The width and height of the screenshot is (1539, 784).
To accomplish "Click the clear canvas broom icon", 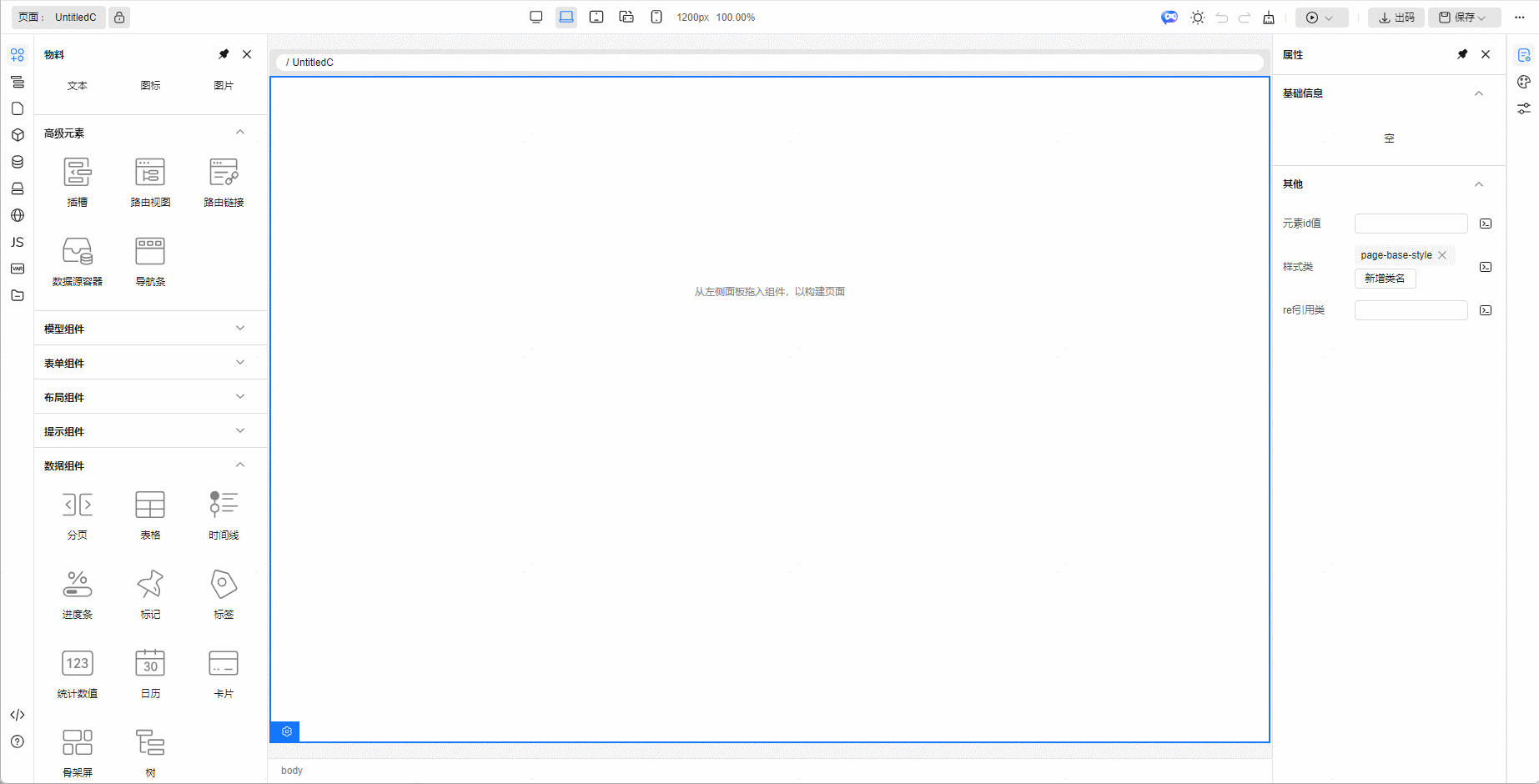I will 1269,18.
